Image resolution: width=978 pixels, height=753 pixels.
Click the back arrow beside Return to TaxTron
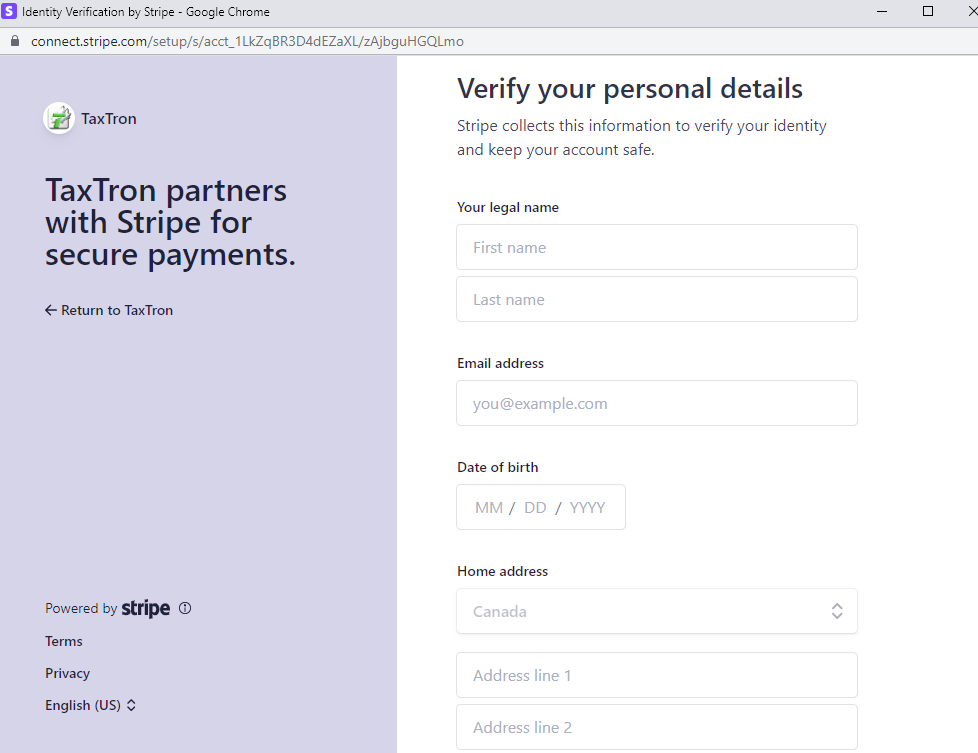pyautogui.click(x=51, y=310)
